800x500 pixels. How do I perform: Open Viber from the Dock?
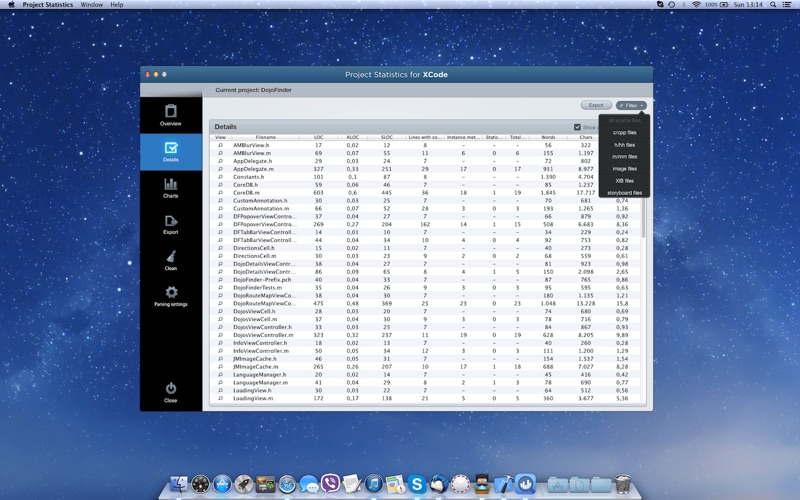(331, 483)
